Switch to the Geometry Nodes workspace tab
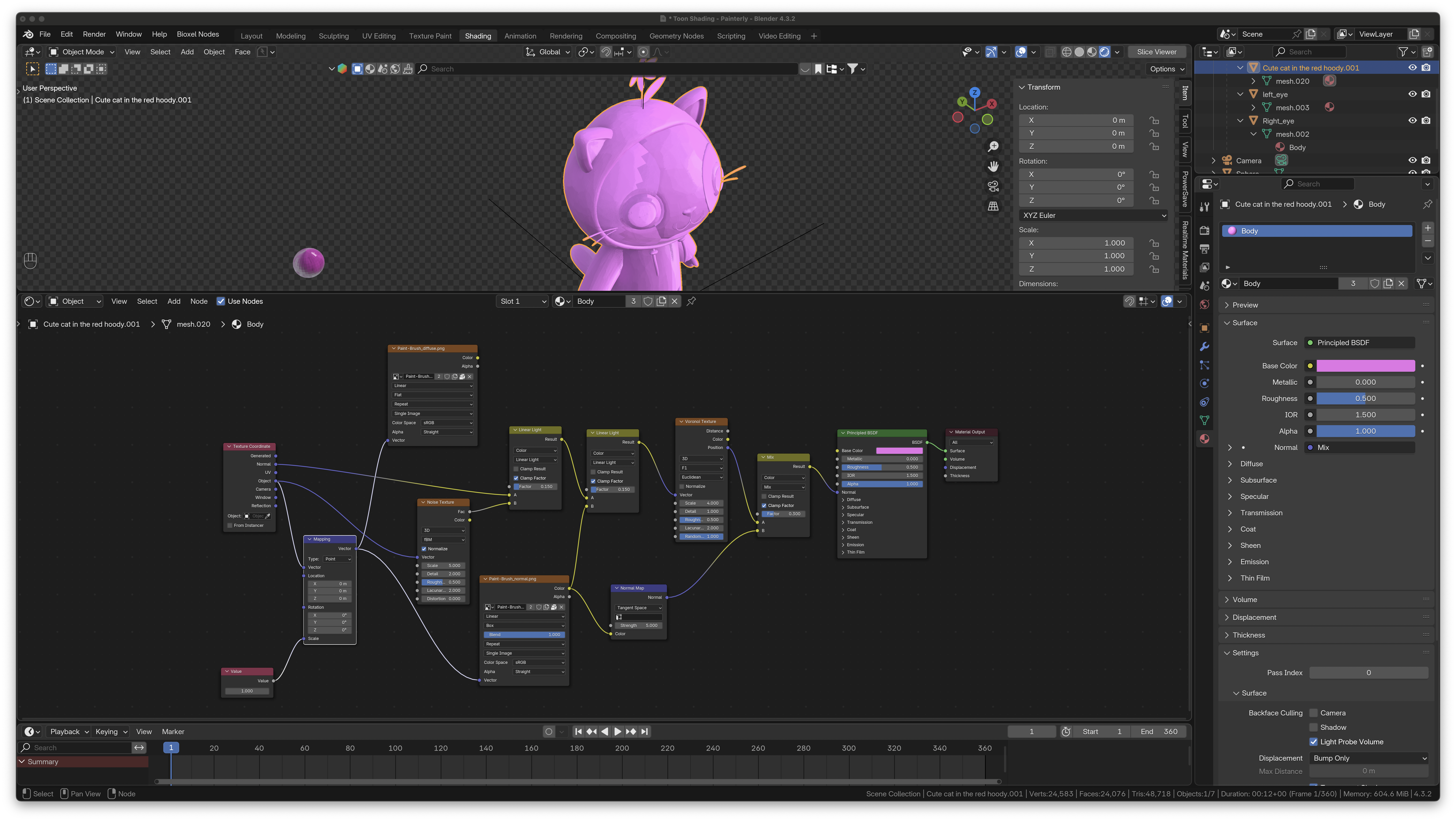The image size is (1456, 821). [x=677, y=36]
